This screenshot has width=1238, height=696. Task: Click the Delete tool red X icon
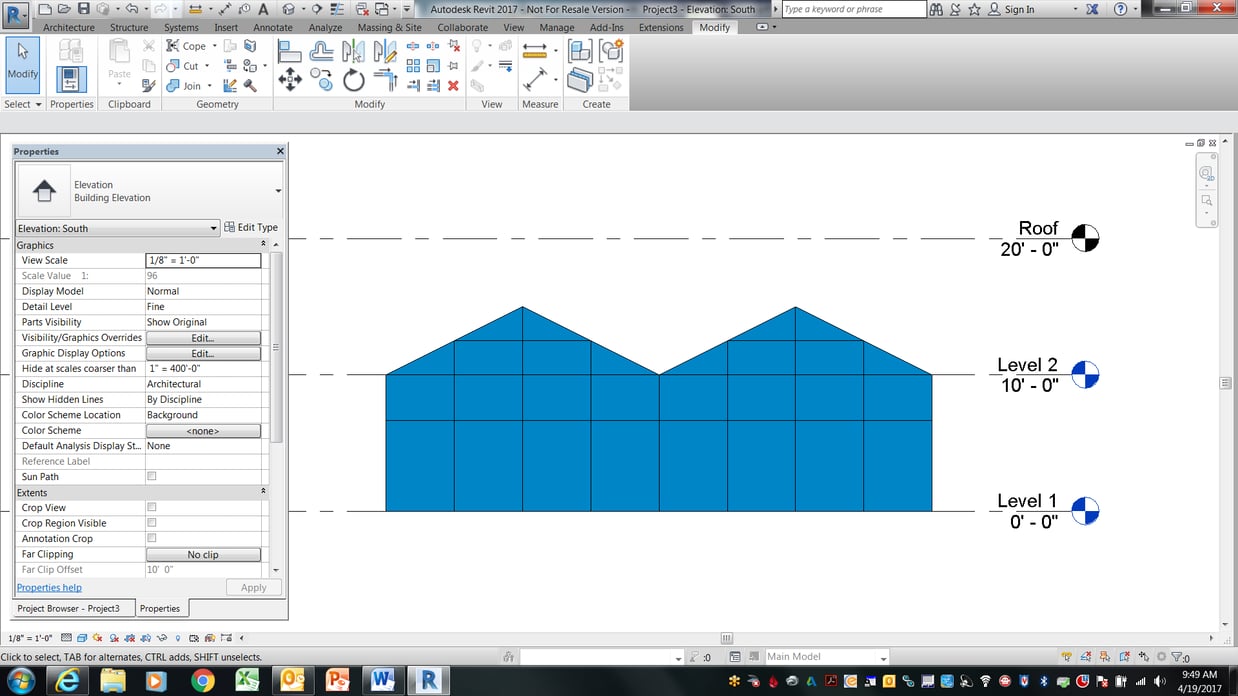[453, 85]
